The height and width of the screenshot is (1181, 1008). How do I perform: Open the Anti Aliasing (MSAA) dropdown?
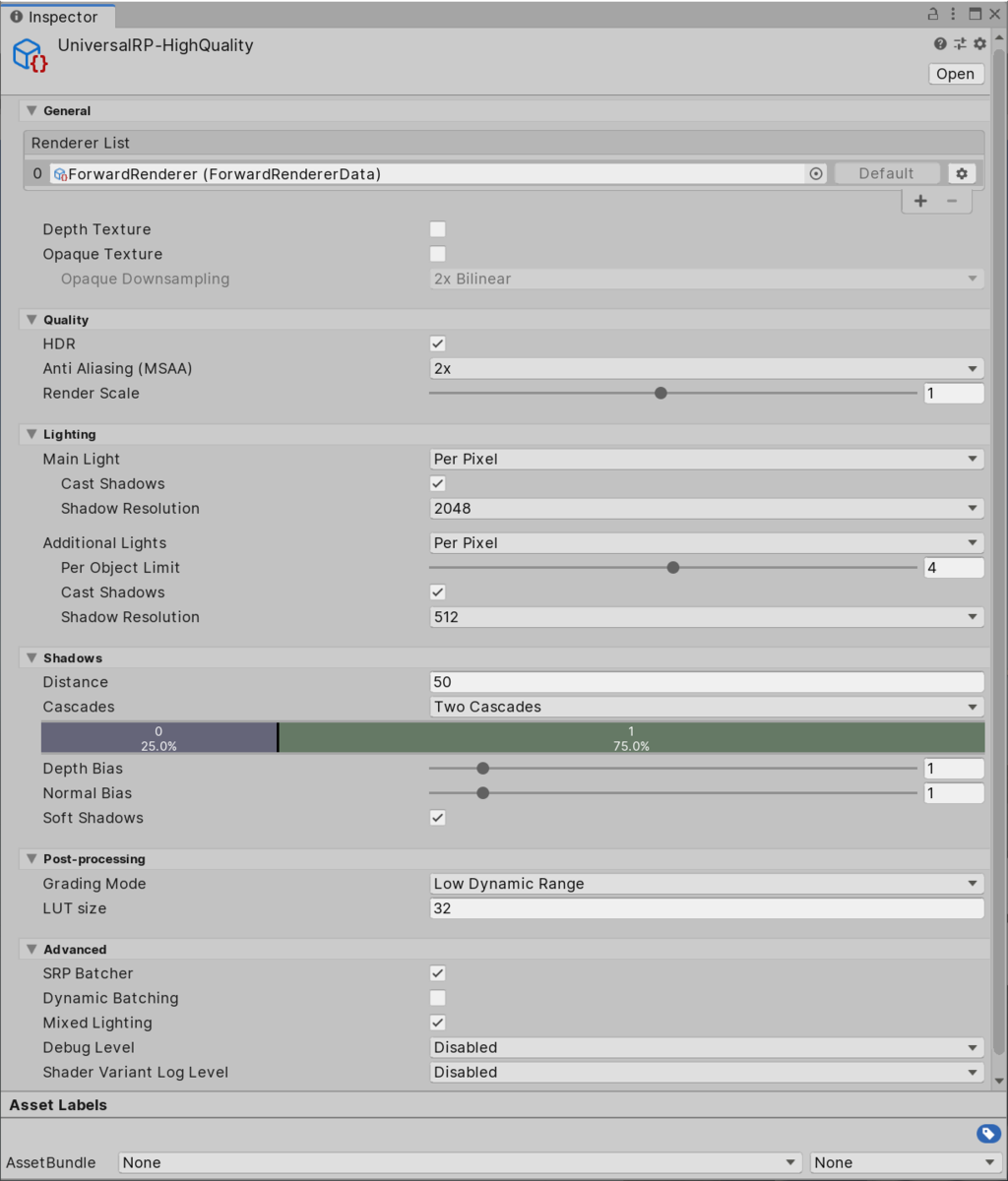tap(707, 368)
